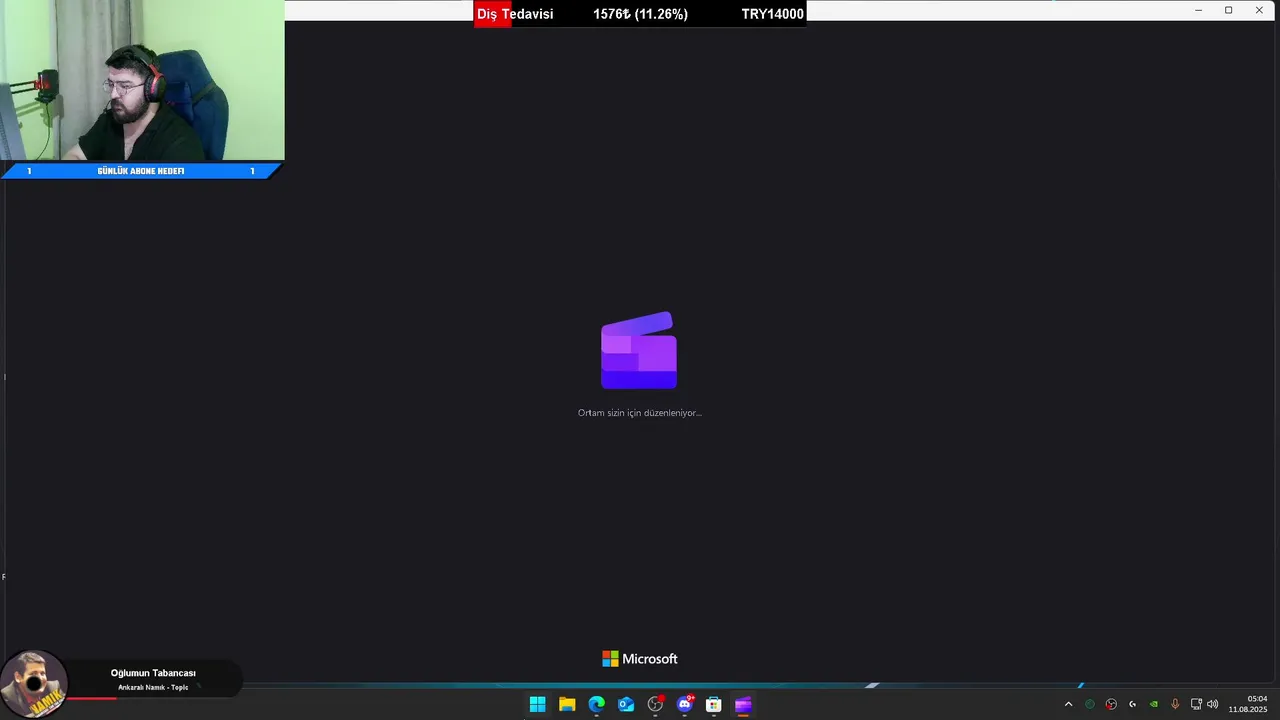Launch Microsoft Edge from the taskbar
Image resolution: width=1280 pixels, height=720 pixels.
coord(596,704)
